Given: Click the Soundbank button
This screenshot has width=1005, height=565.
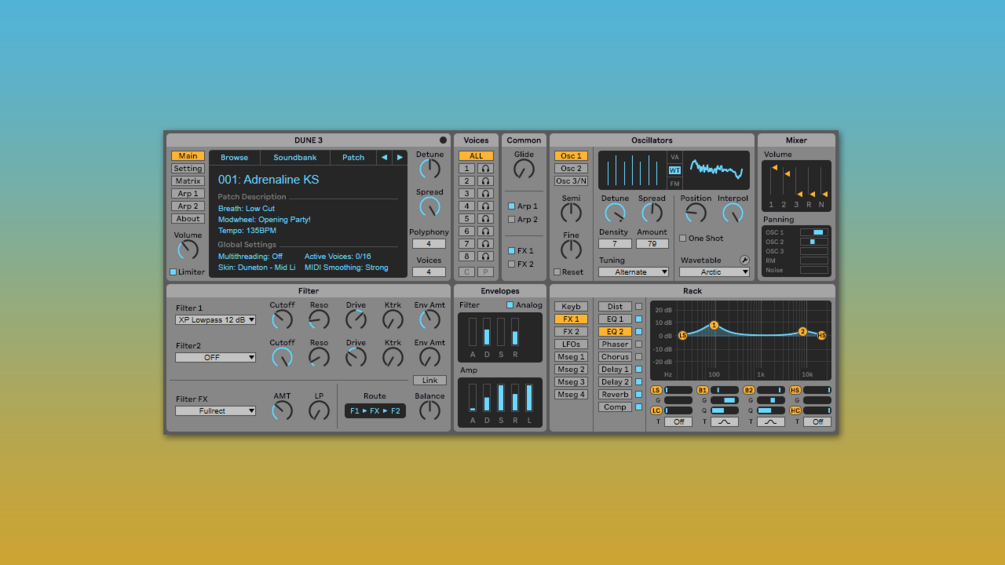Looking at the screenshot, I should [x=295, y=157].
